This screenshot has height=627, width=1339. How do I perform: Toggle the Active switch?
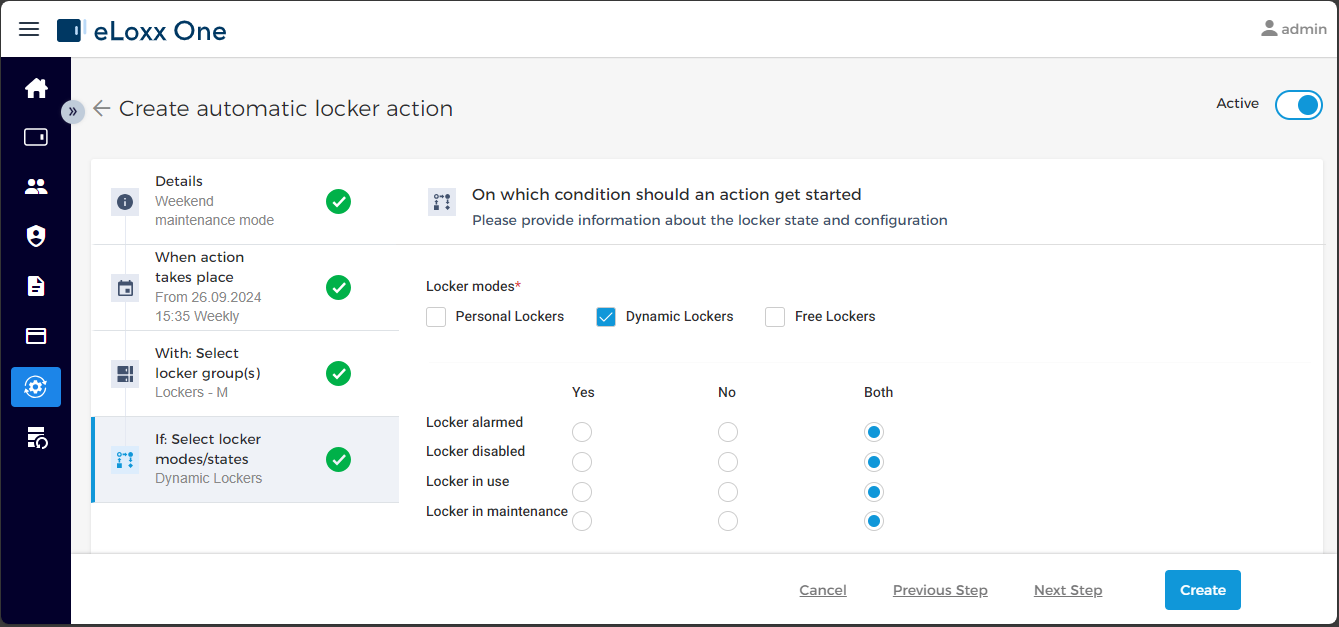point(1299,105)
